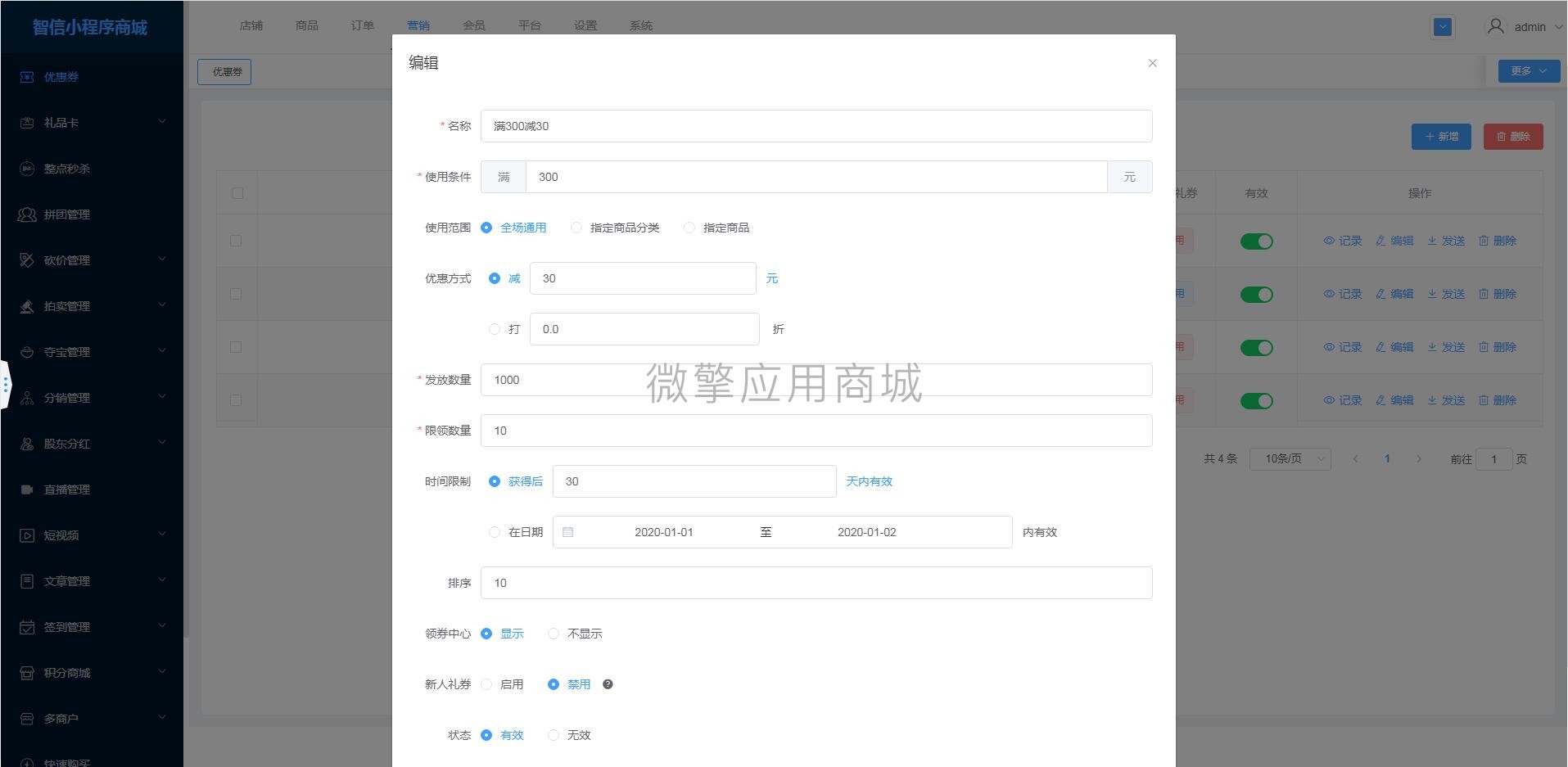Click 发送 in the second table row
The width and height of the screenshot is (1568, 767).
pyautogui.click(x=1446, y=294)
